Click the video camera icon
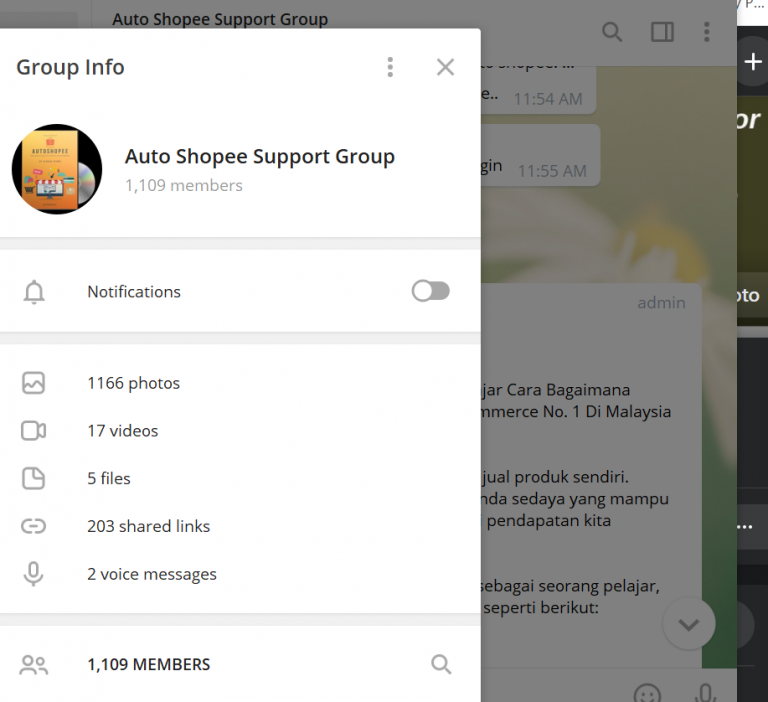This screenshot has height=702, width=768. click(x=33, y=431)
